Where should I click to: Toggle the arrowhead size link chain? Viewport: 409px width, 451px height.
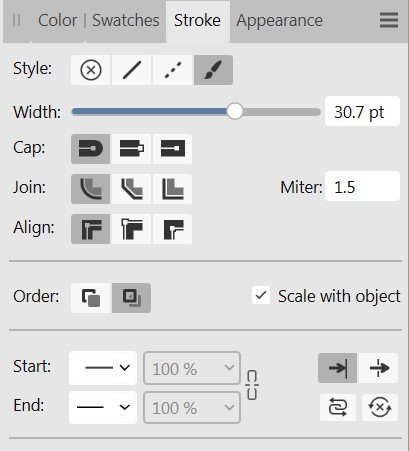point(252,385)
